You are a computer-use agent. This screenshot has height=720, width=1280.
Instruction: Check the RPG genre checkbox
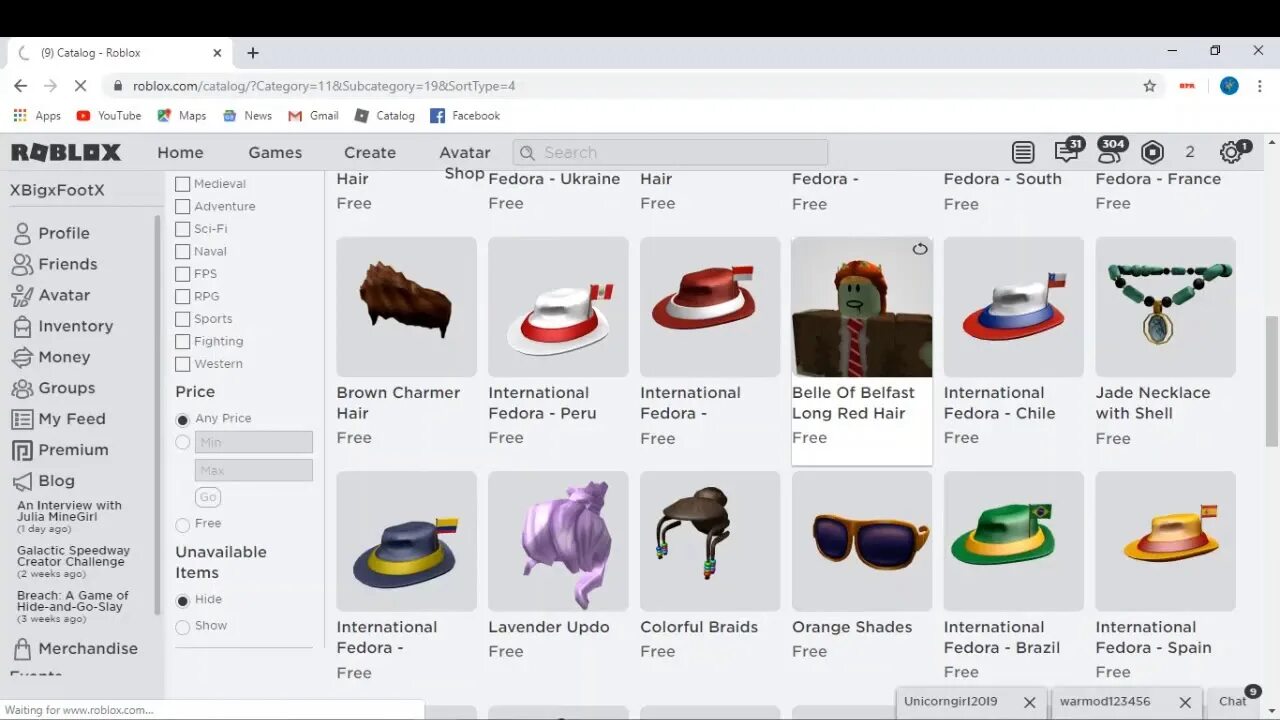(x=182, y=296)
